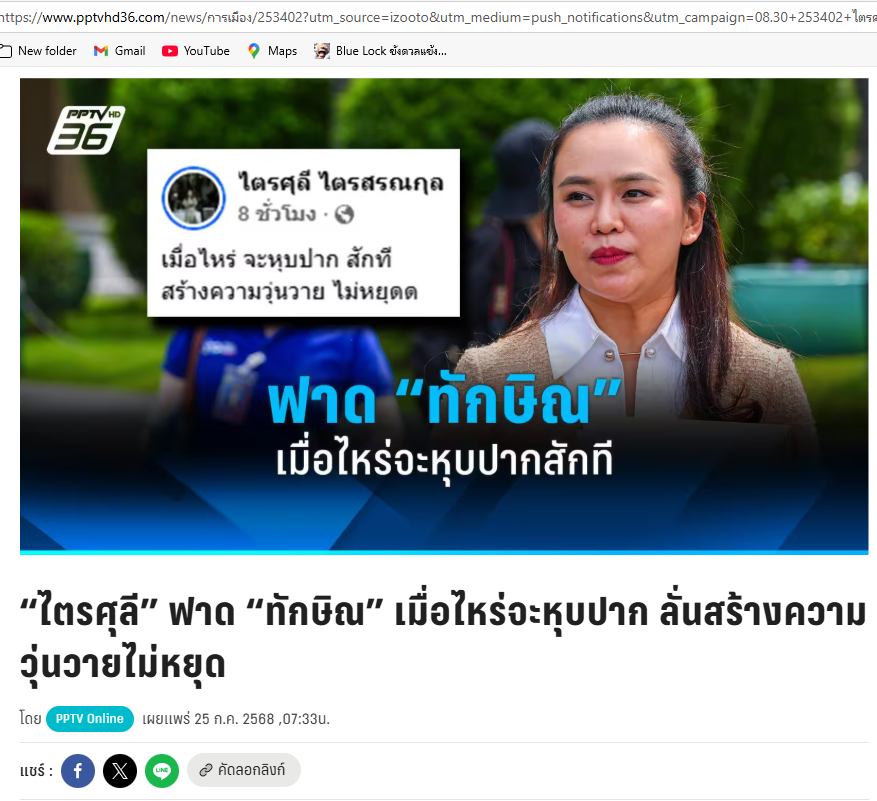Click the Facebook profile picture in post

coord(194,197)
